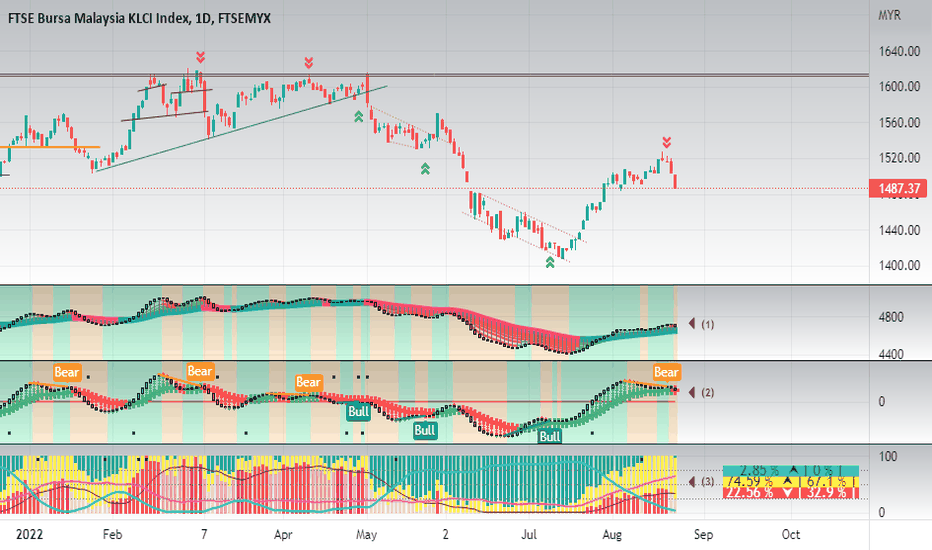Click the Jul label on time axis
This screenshot has height=550, width=932.
[x=529, y=534]
